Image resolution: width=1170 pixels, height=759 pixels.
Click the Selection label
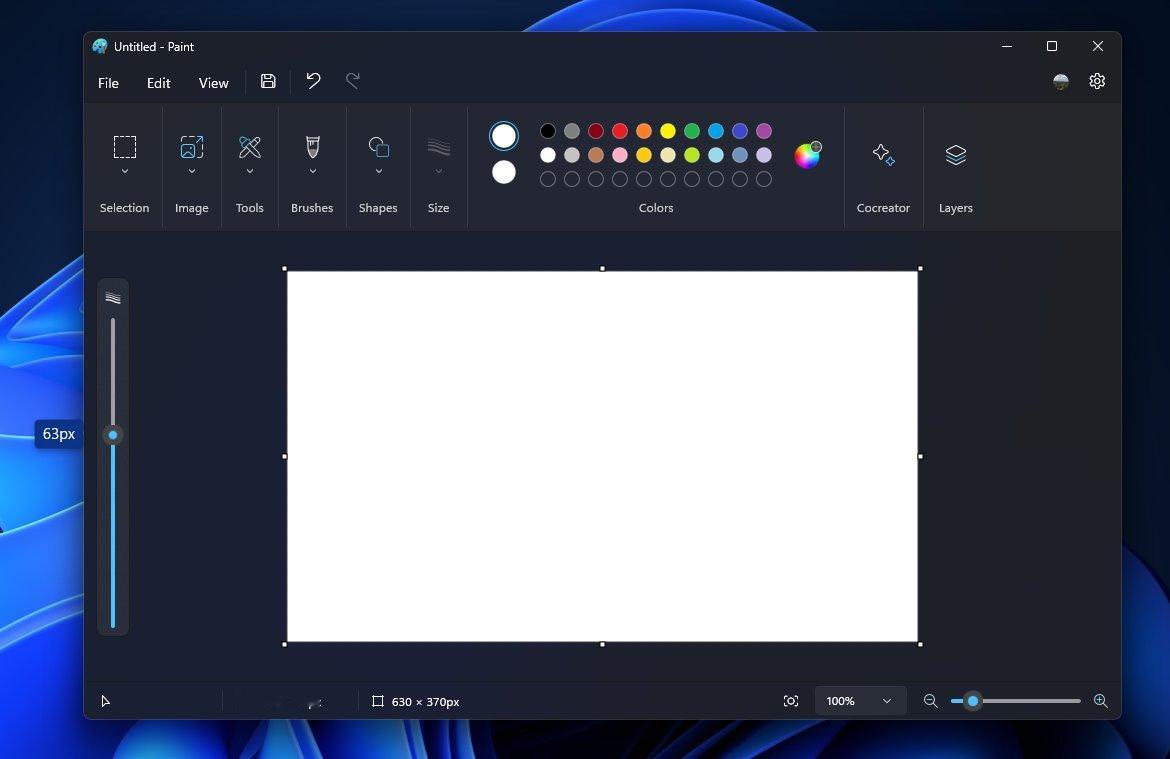[x=125, y=208]
